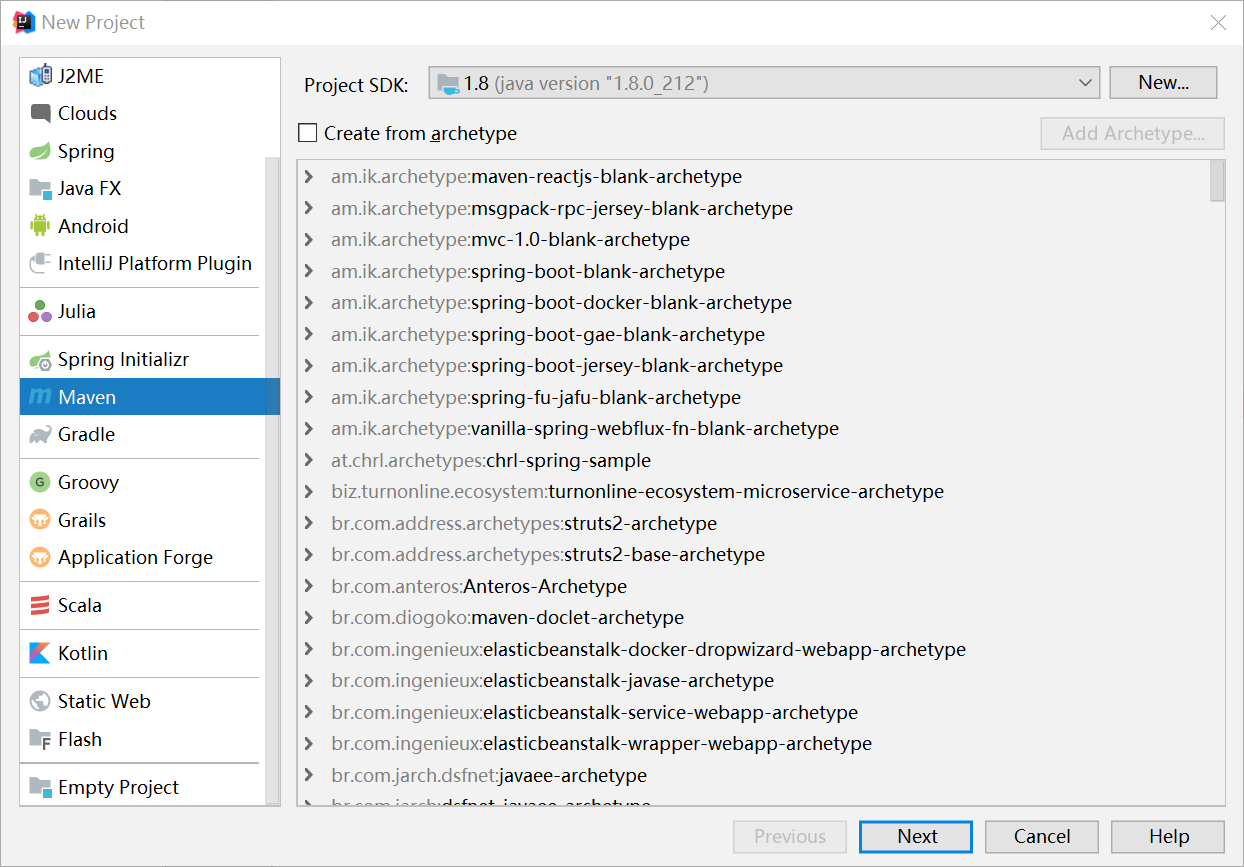Click the Groovy icon in sidebar
The image size is (1244, 867).
[x=40, y=483]
